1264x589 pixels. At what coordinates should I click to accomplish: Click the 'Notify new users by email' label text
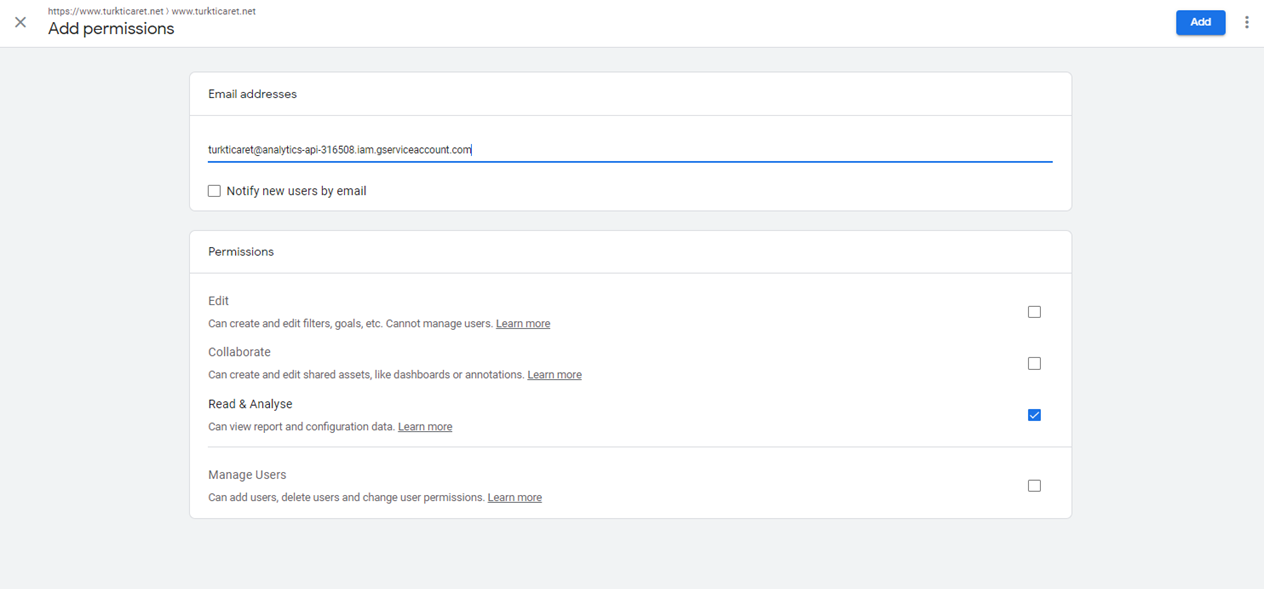click(x=296, y=191)
